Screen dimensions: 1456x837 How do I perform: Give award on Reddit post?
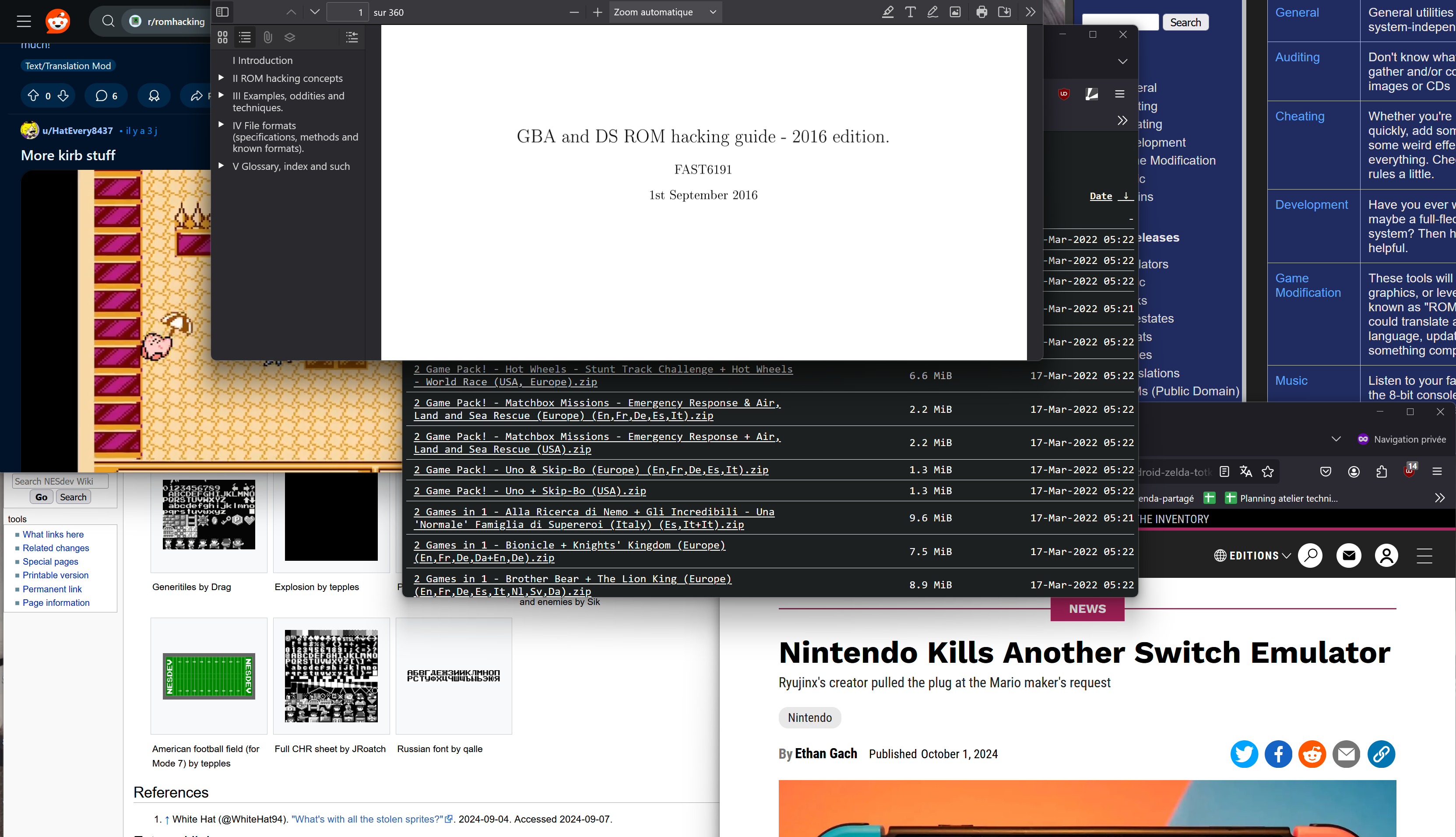[x=154, y=95]
